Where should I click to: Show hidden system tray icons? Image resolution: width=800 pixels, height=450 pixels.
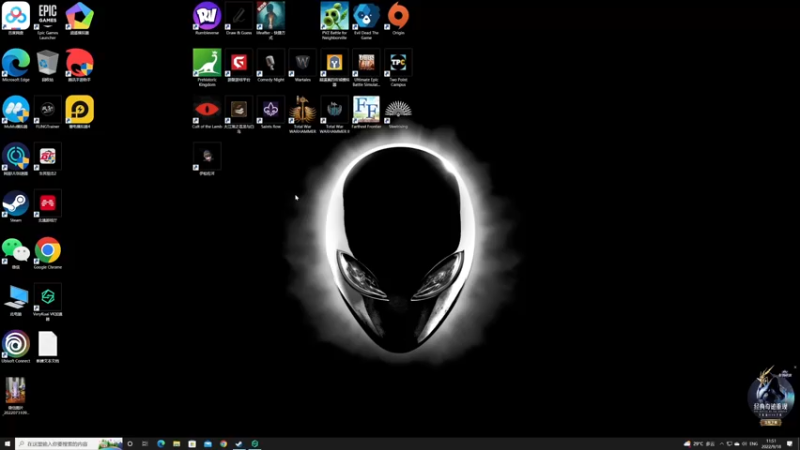click(721, 444)
